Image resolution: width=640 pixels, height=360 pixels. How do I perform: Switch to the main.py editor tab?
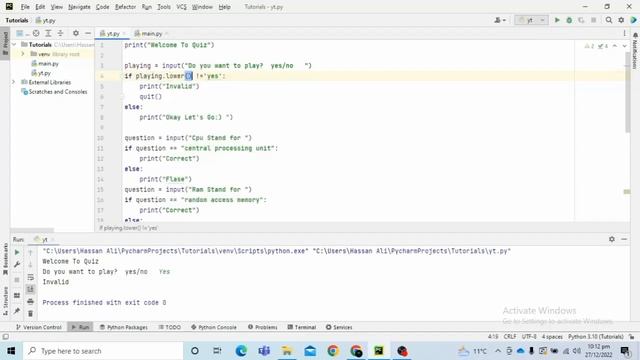click(x=151, y=33)
